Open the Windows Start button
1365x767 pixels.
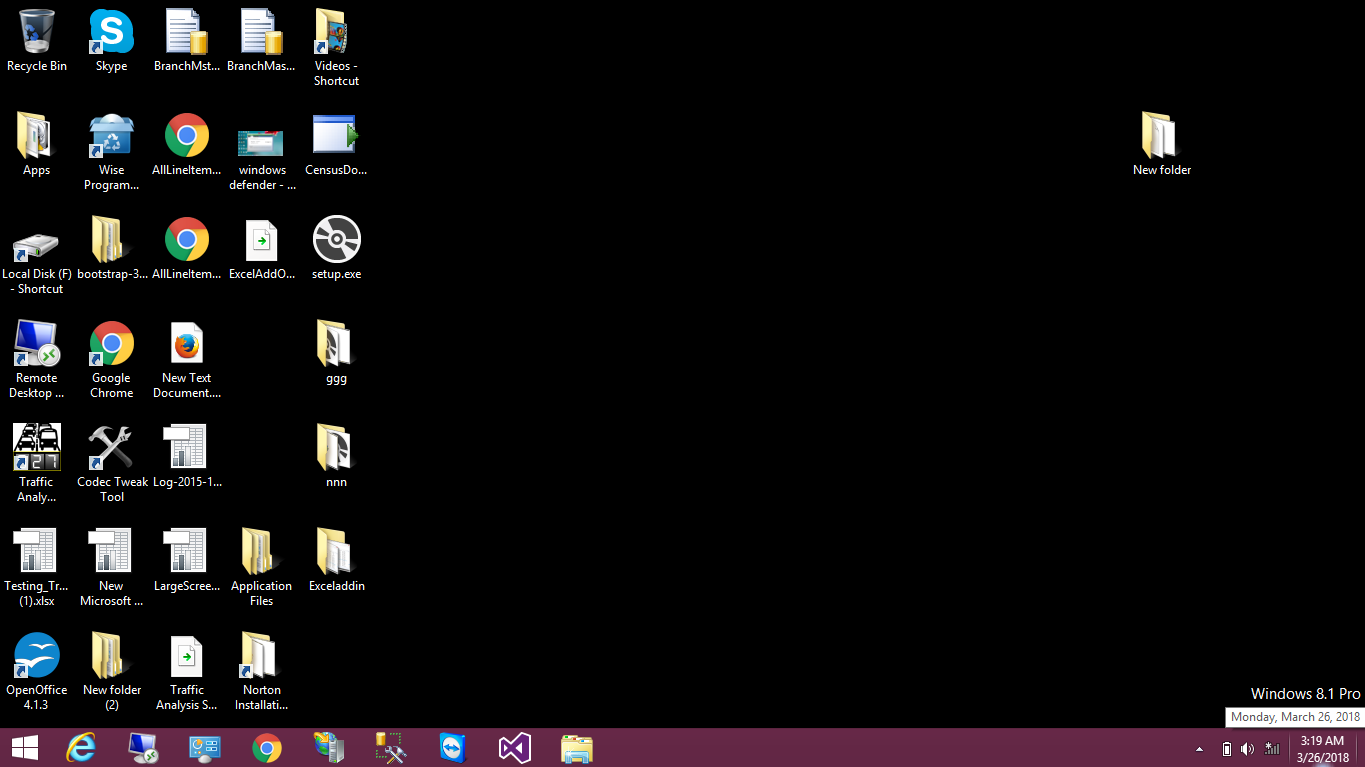pyautogui.click(x=25, y=748)
